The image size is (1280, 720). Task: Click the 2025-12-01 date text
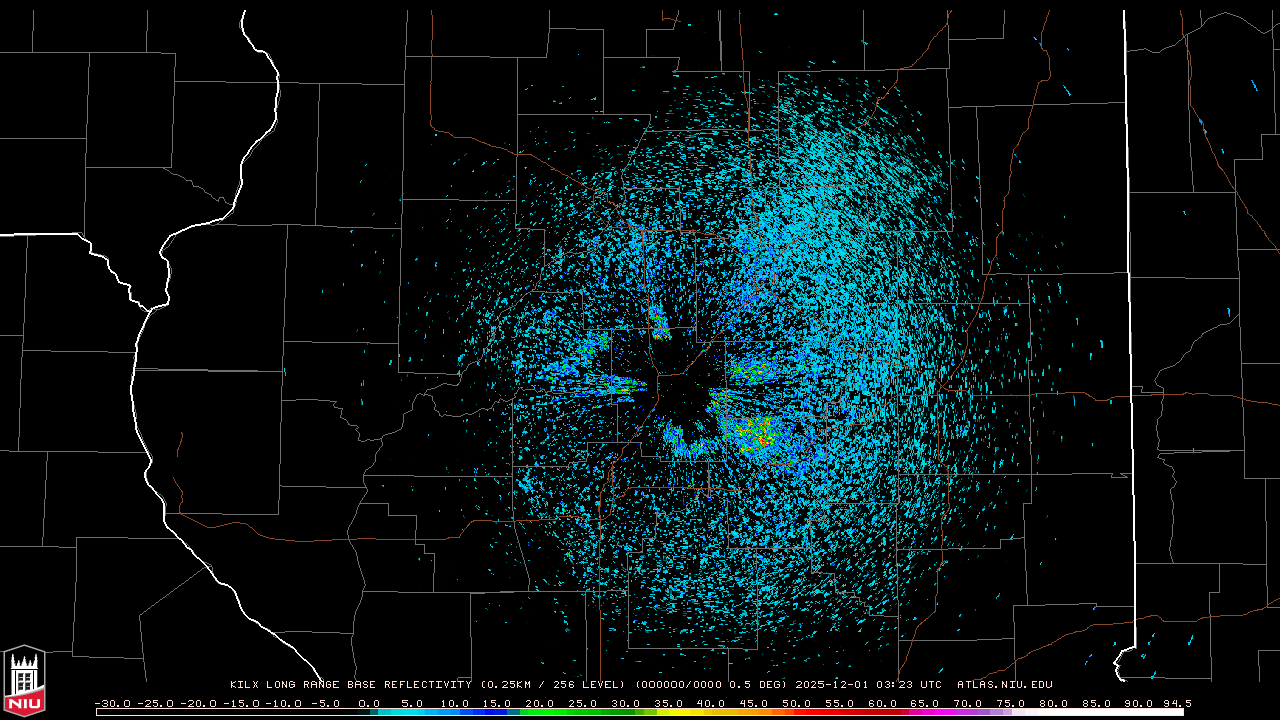coord(834,685)
